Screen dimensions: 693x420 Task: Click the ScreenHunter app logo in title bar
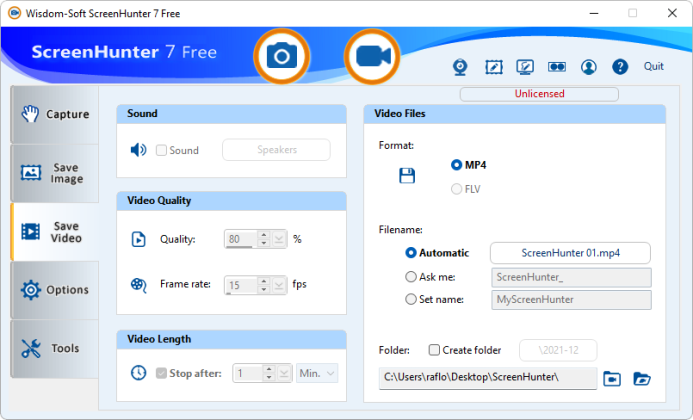[14, 13]
